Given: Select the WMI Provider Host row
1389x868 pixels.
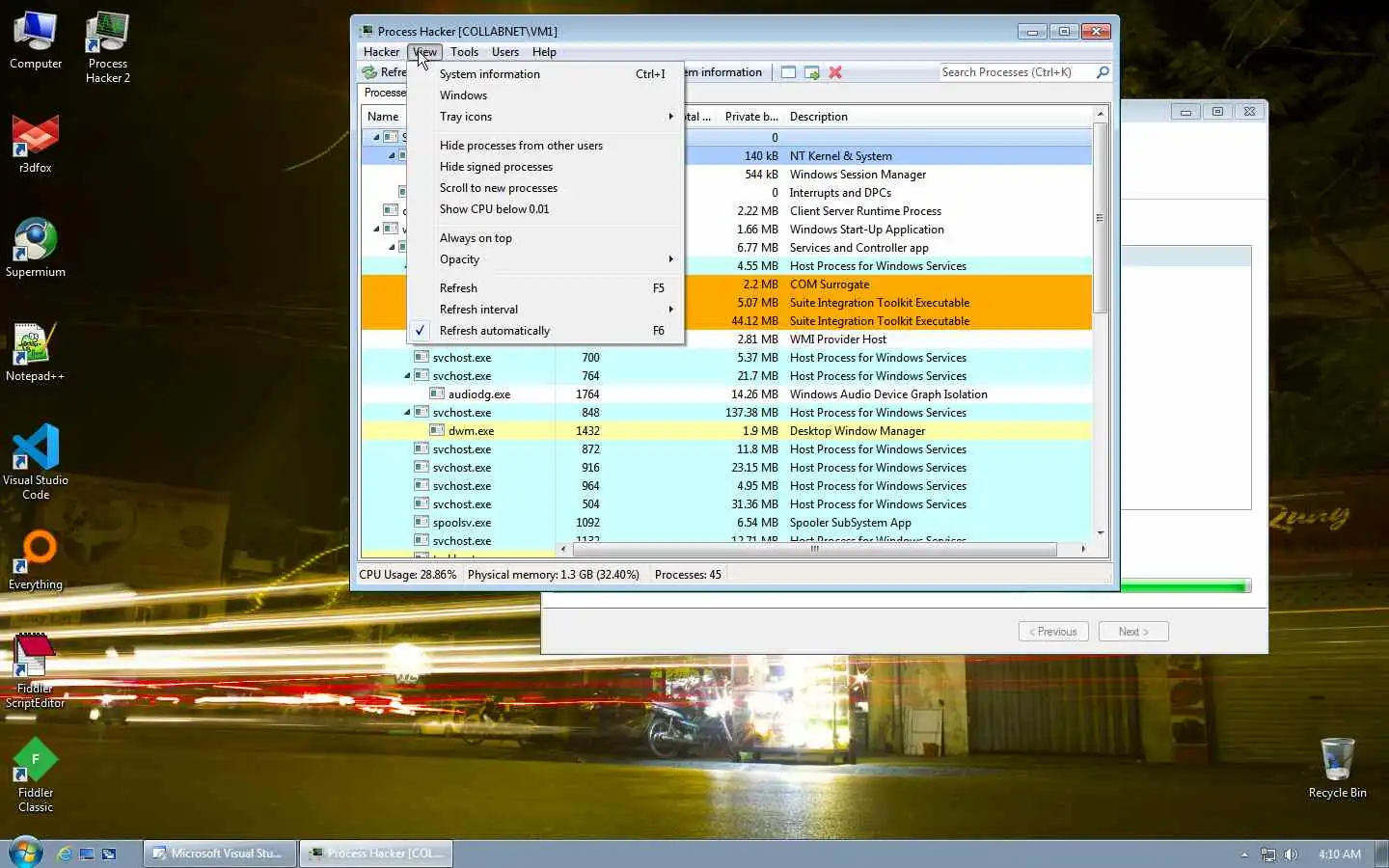Looking at the screenshot, I should (726, 339).
